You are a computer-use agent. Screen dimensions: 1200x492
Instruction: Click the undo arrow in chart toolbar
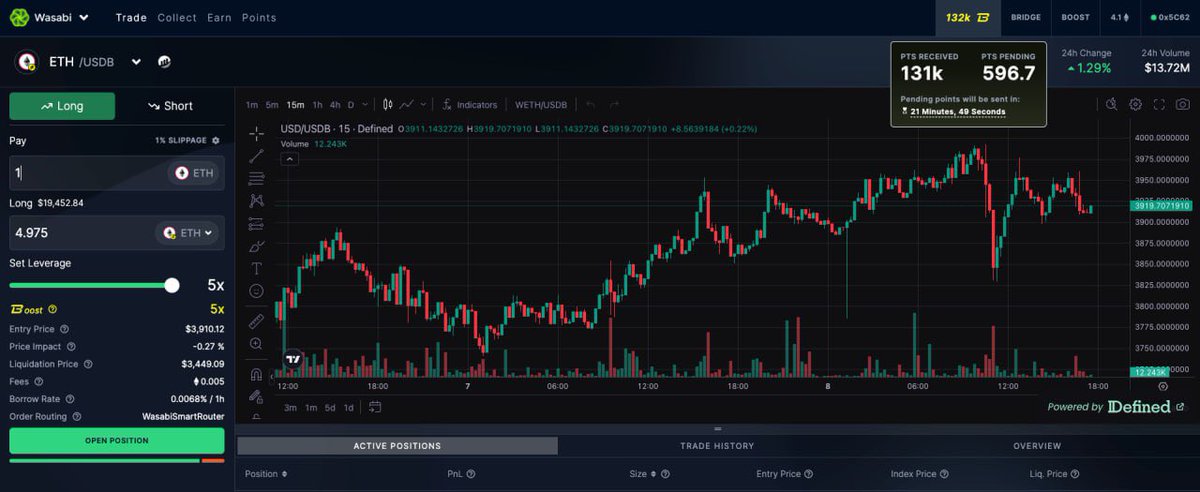(x=590, y=104)
